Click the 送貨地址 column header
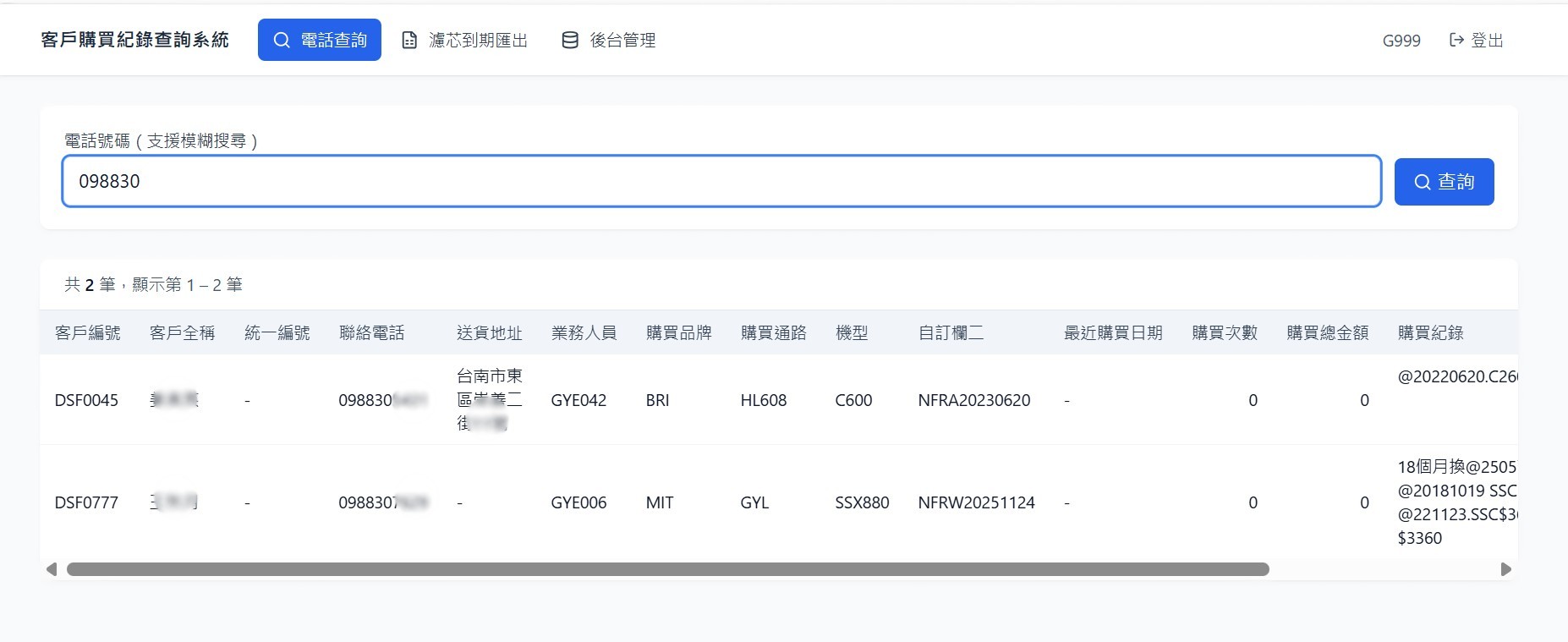The image size is (1568, 642). point(490,332)
